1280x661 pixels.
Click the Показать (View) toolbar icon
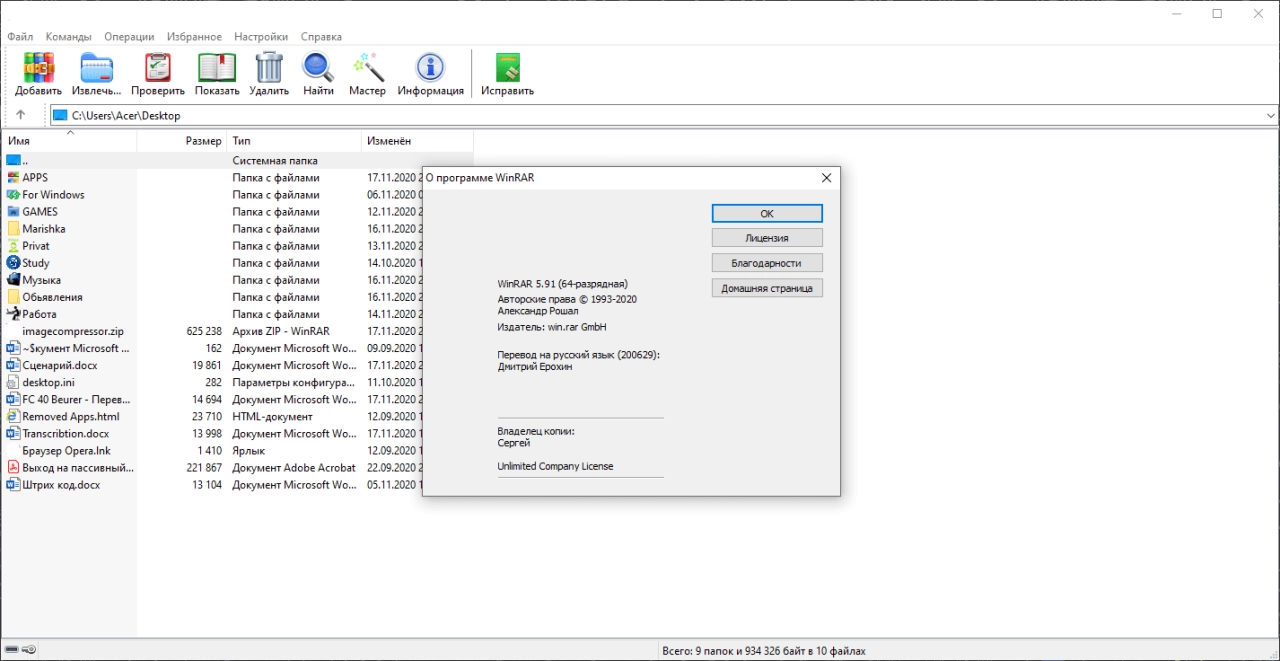click(x=217, y=68)
